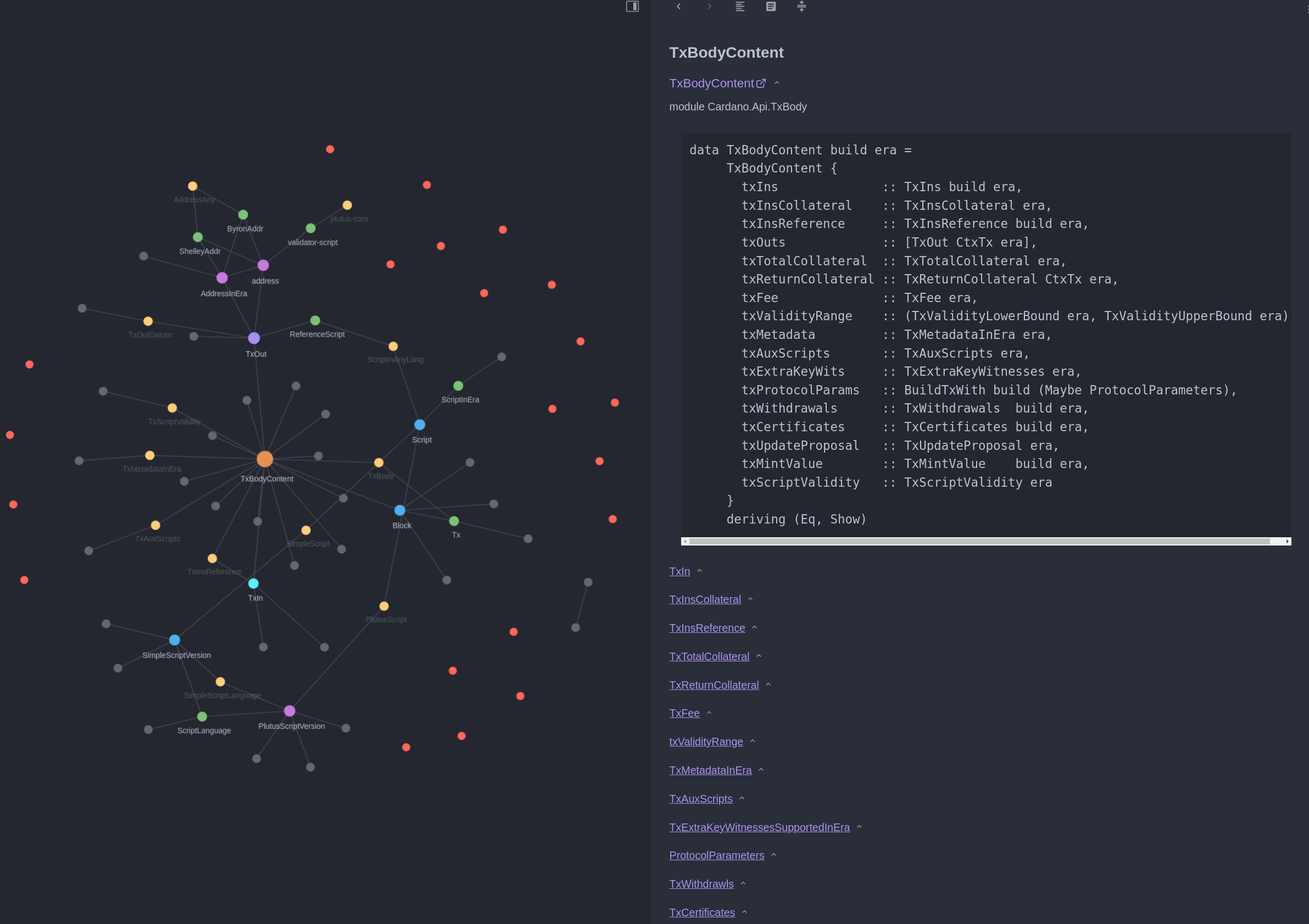1309x924 pixels.
Task: Open the TxInsCollateral link
Action: pos(705,600)
